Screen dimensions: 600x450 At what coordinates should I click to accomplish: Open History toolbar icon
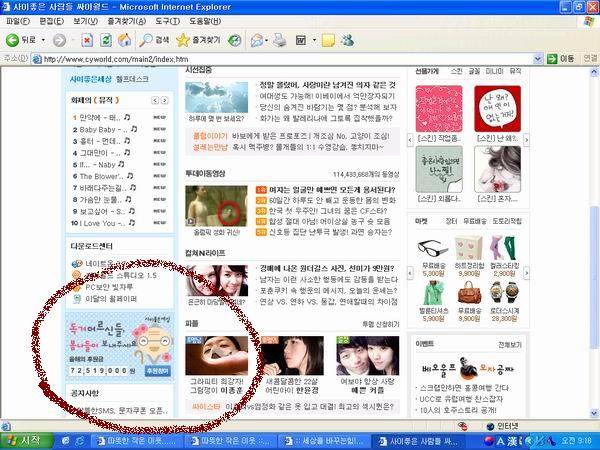coord(234,40)
